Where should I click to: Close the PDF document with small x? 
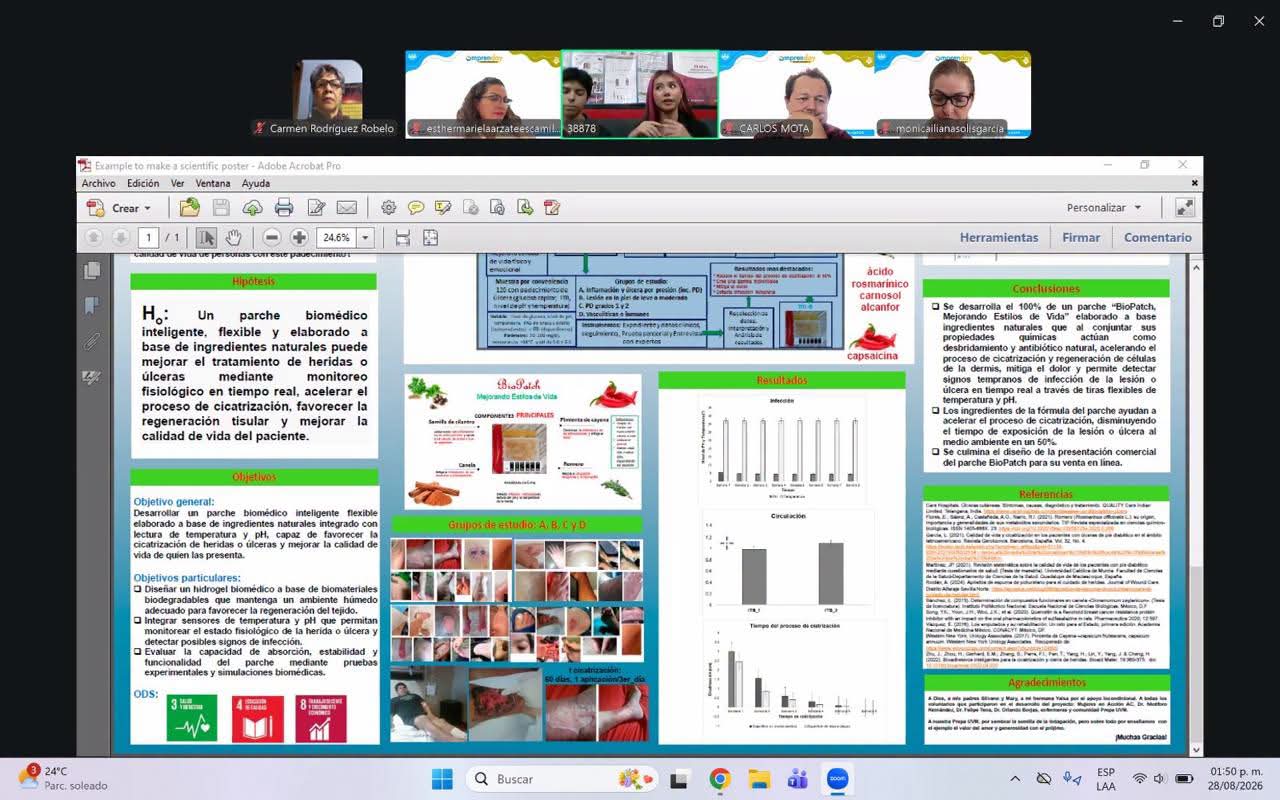(x=1194, y=183)
